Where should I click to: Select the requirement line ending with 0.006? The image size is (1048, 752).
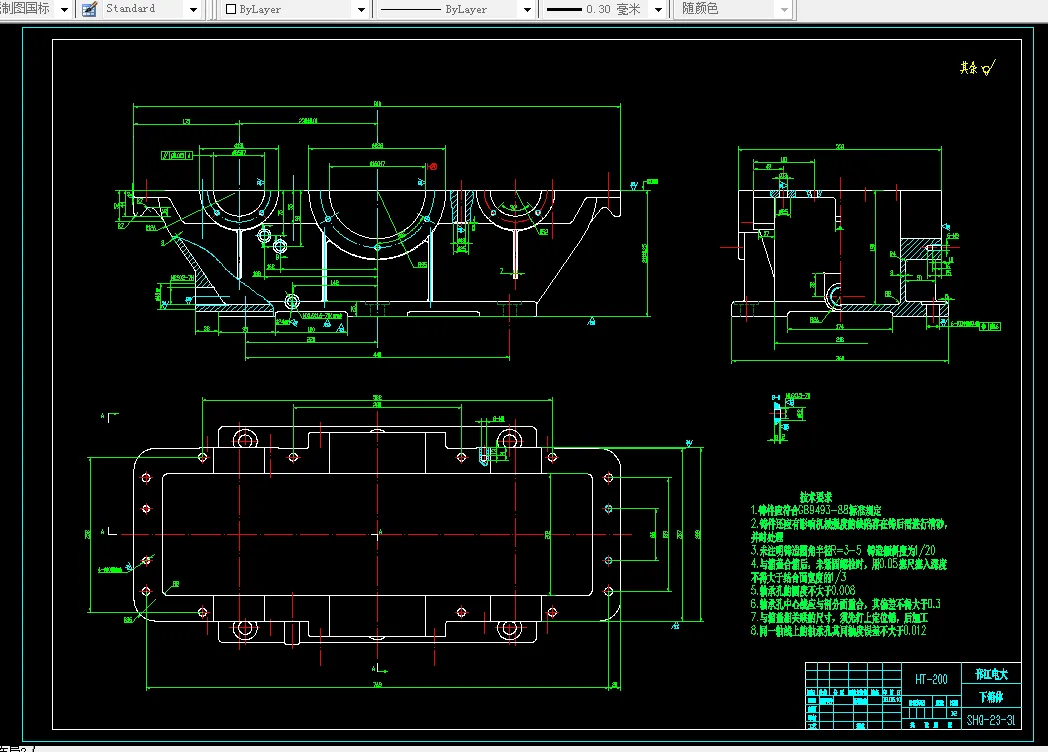click(x=803, y=590)
